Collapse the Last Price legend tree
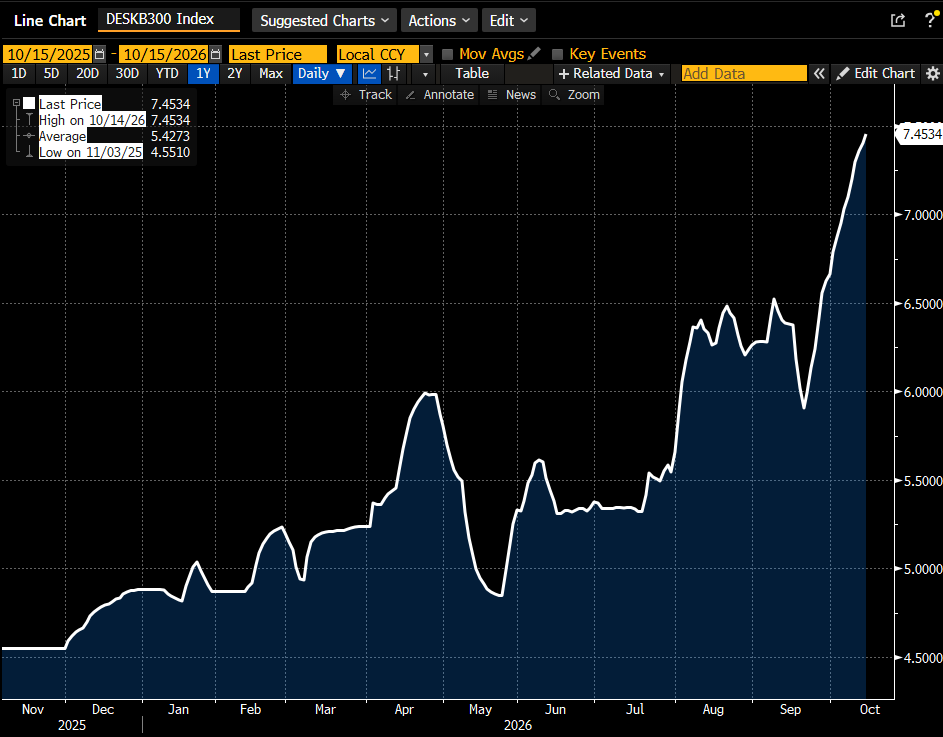Screen dimensions: 943x737 click(16, 103)
